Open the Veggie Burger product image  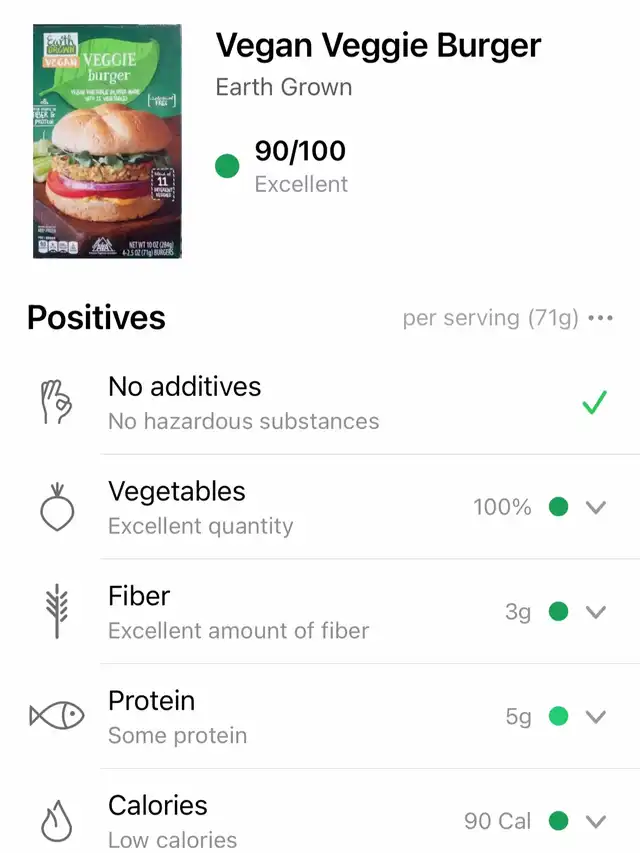[107, 141]
